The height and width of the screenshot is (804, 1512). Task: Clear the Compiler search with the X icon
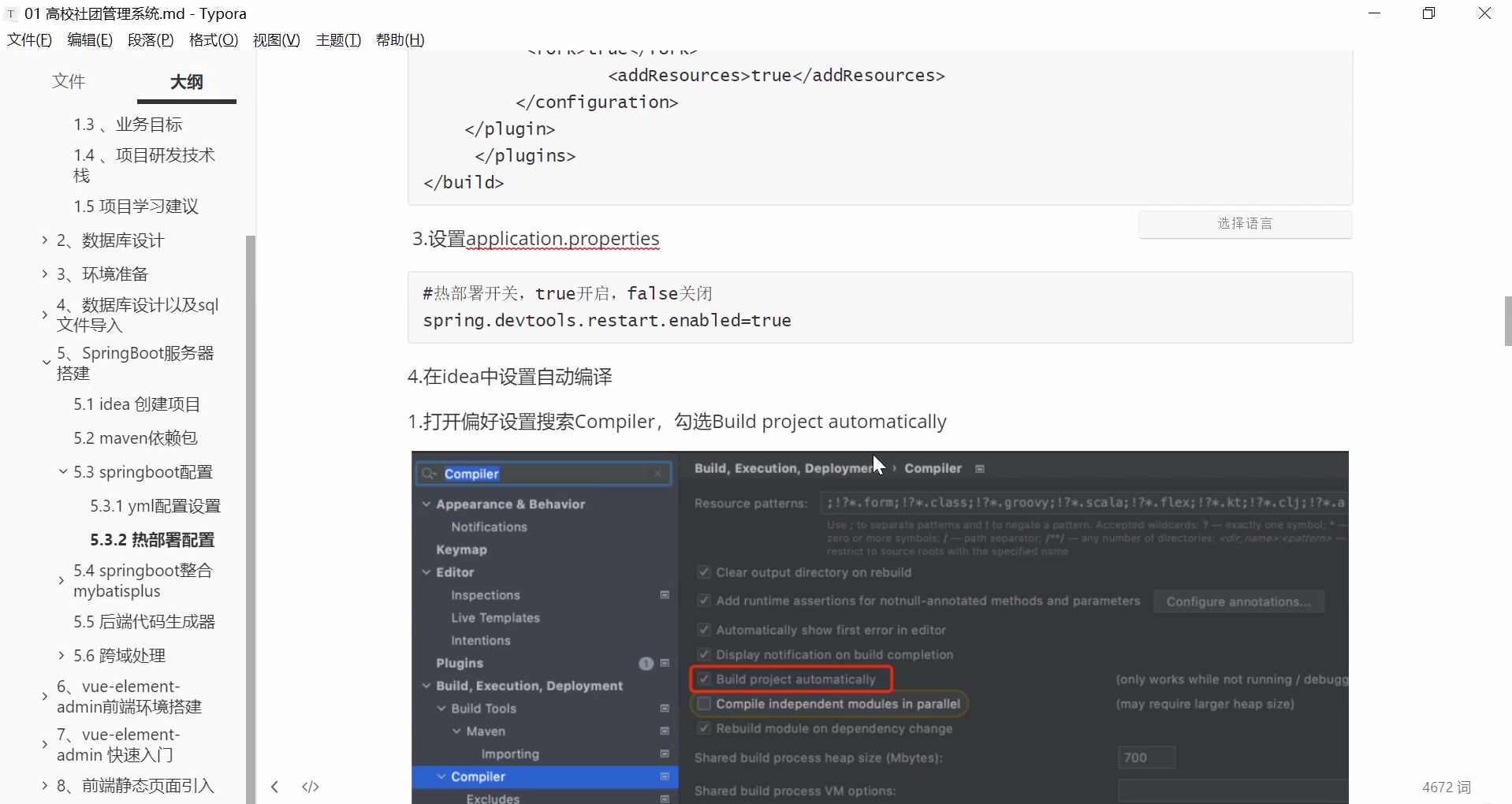(657, 474)
